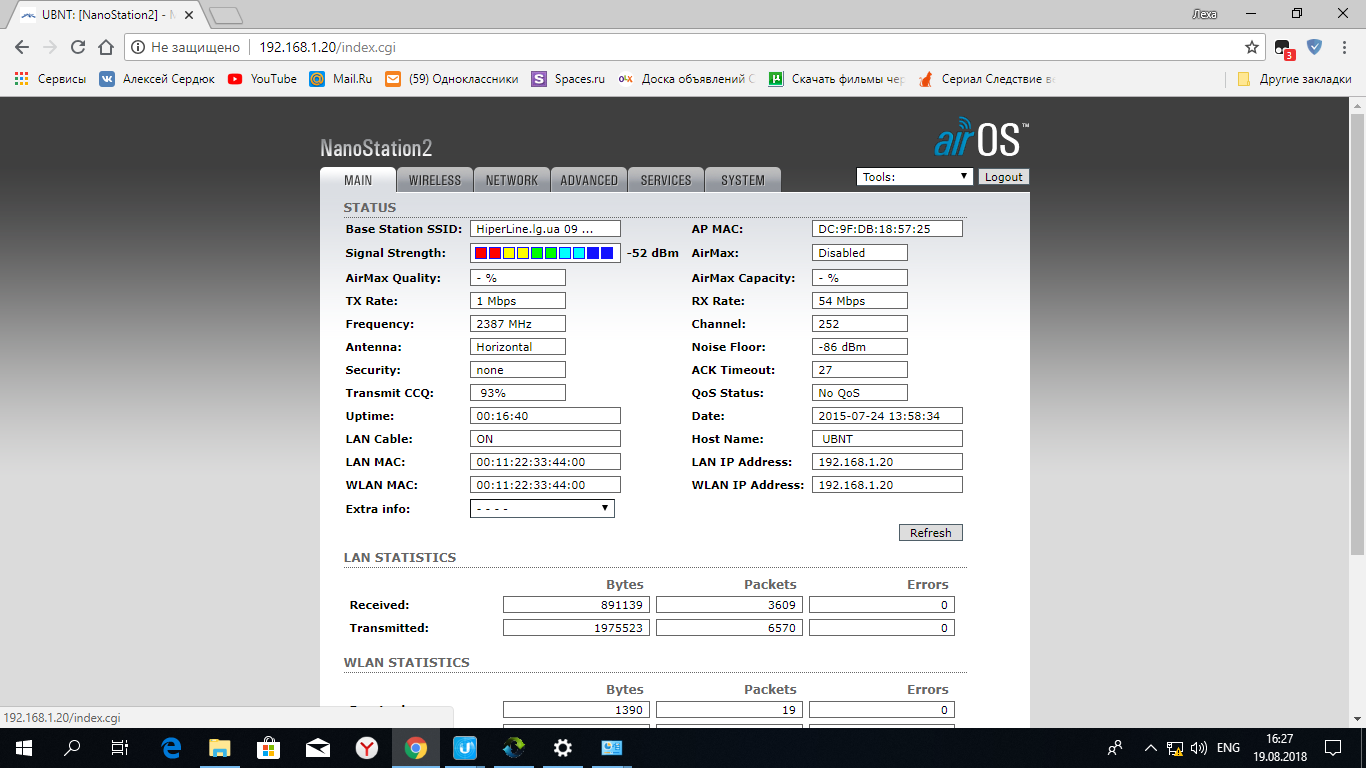Click the Transmit CCQ value 93%
The height and width of the screenshot is (768, 1366).
coord(517,393)
